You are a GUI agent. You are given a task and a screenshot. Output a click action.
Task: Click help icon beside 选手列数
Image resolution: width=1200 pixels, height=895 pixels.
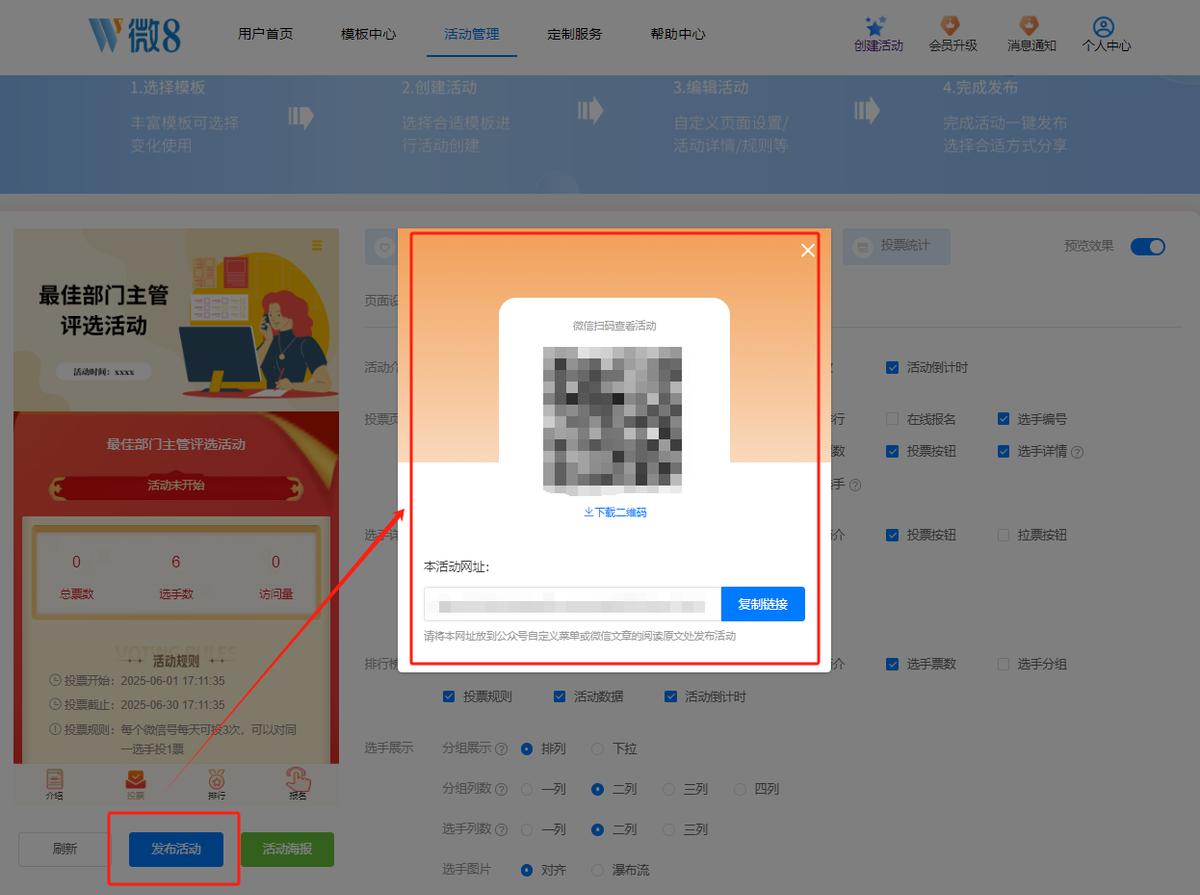pos(501,829)
